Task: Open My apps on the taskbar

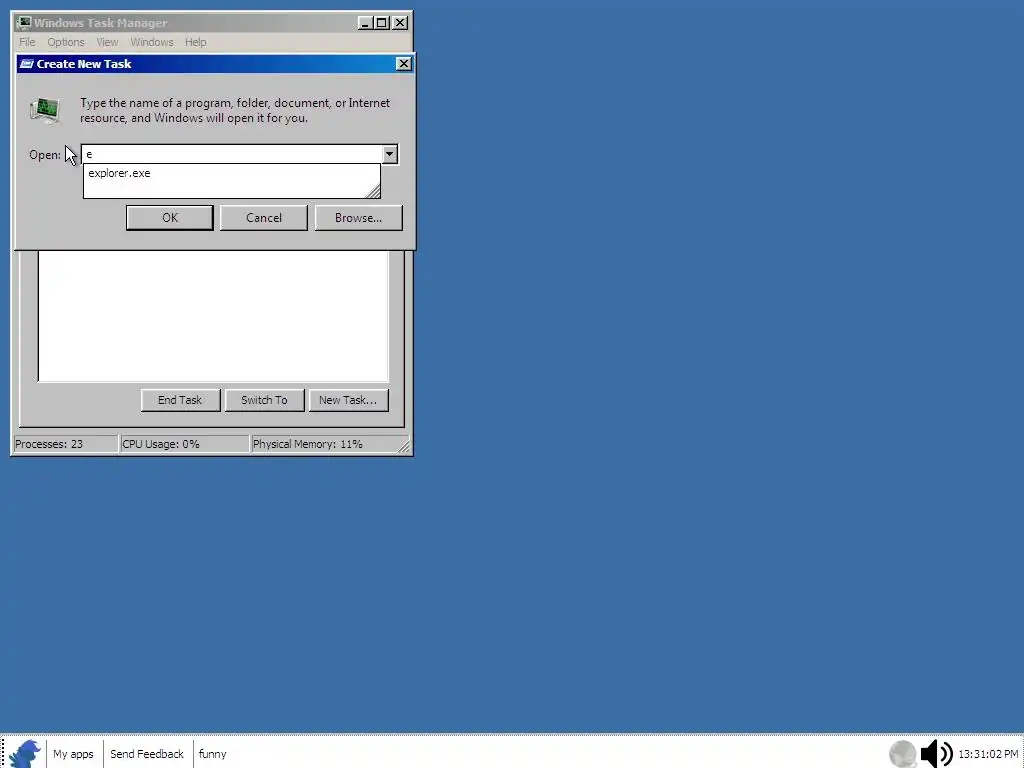Action: pyautogui.click(x=73, y=754)
